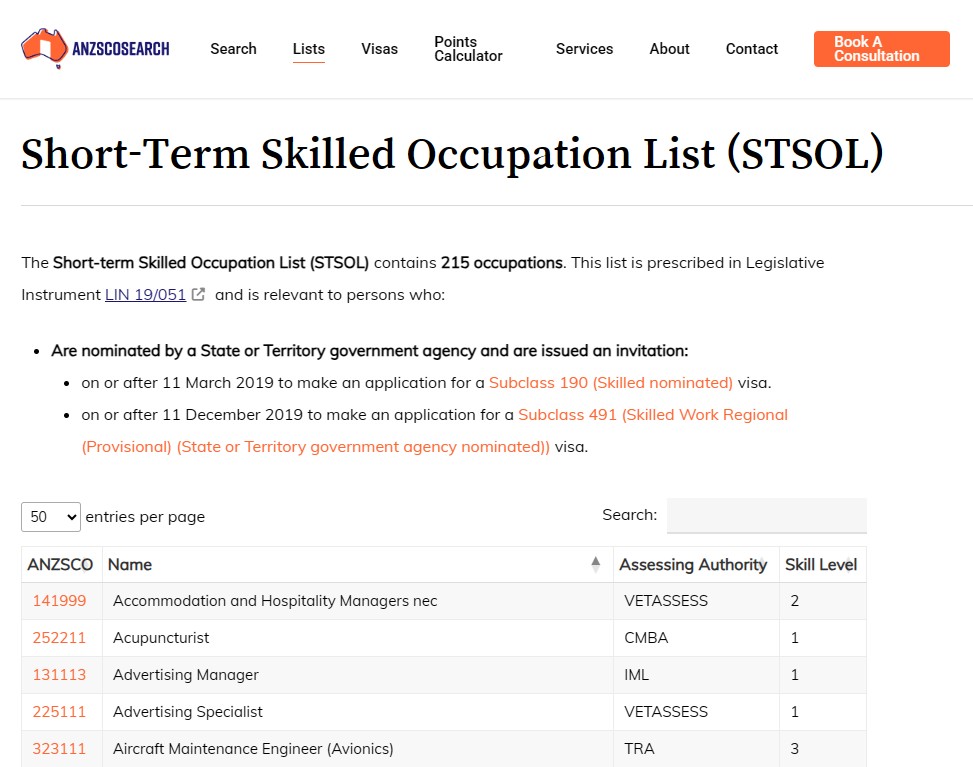Image resolution: width=973 pixels, height=767 pixels.
Task: Open ANZSCO code 141999 link
Action: 59,601
